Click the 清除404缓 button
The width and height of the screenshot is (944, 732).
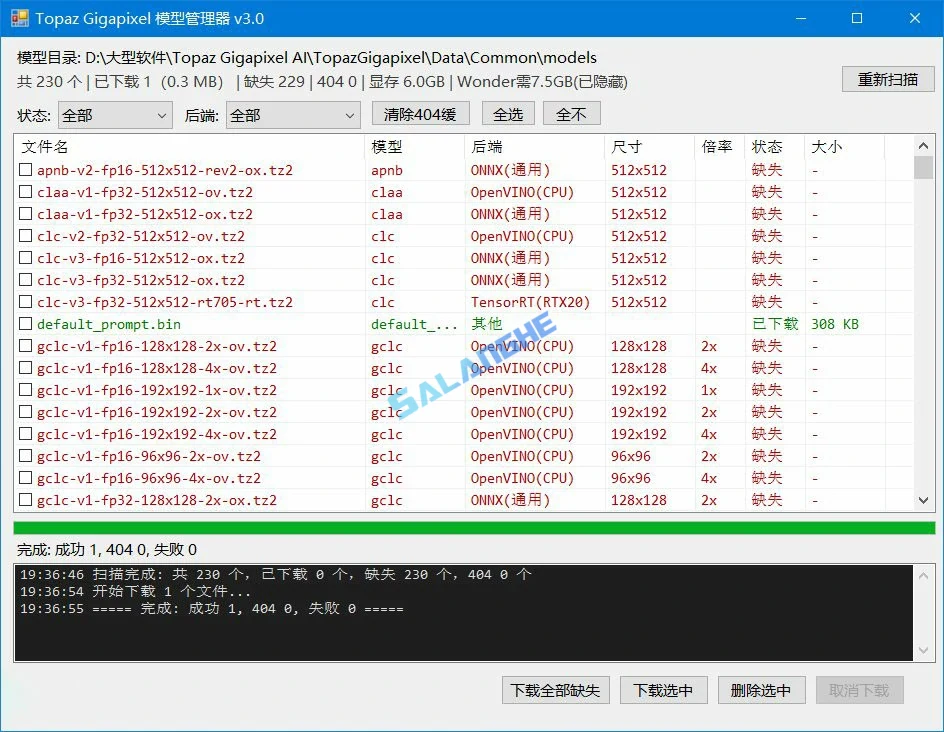420,114
